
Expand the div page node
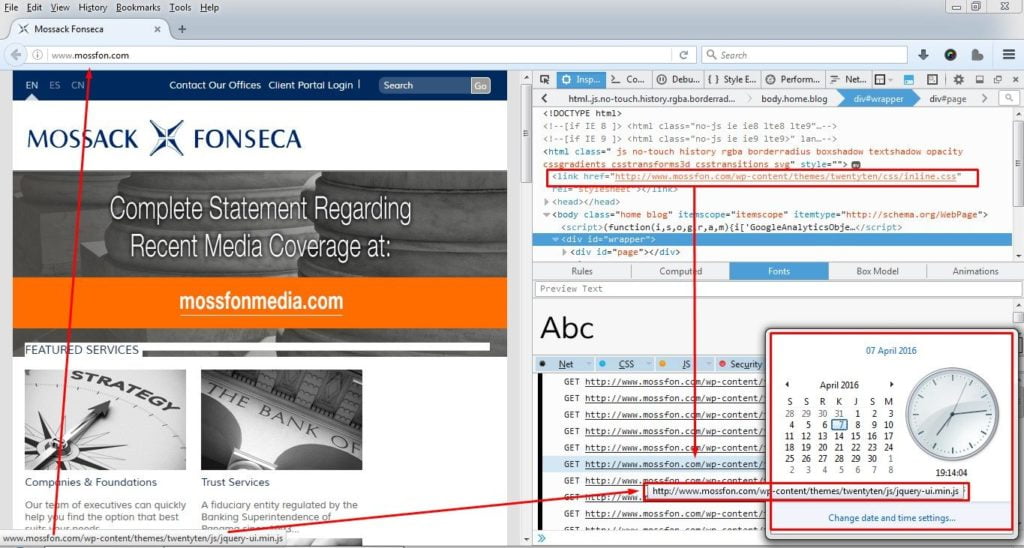click(565, 252)
